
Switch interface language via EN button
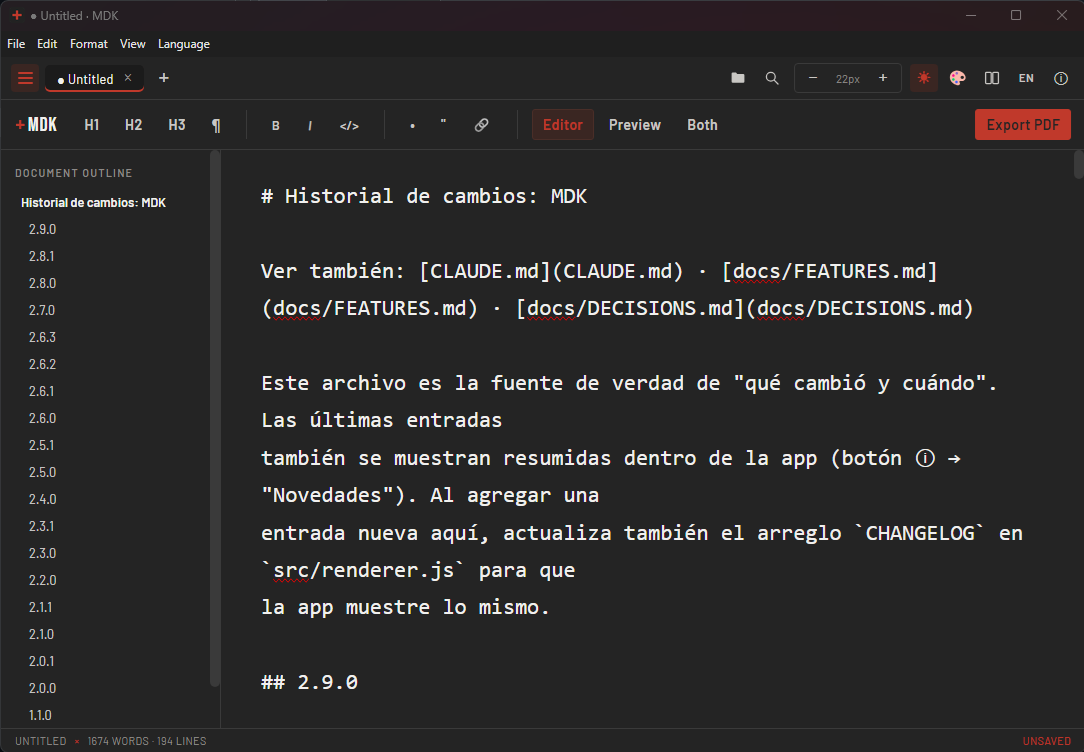(x=1026, y=78)
